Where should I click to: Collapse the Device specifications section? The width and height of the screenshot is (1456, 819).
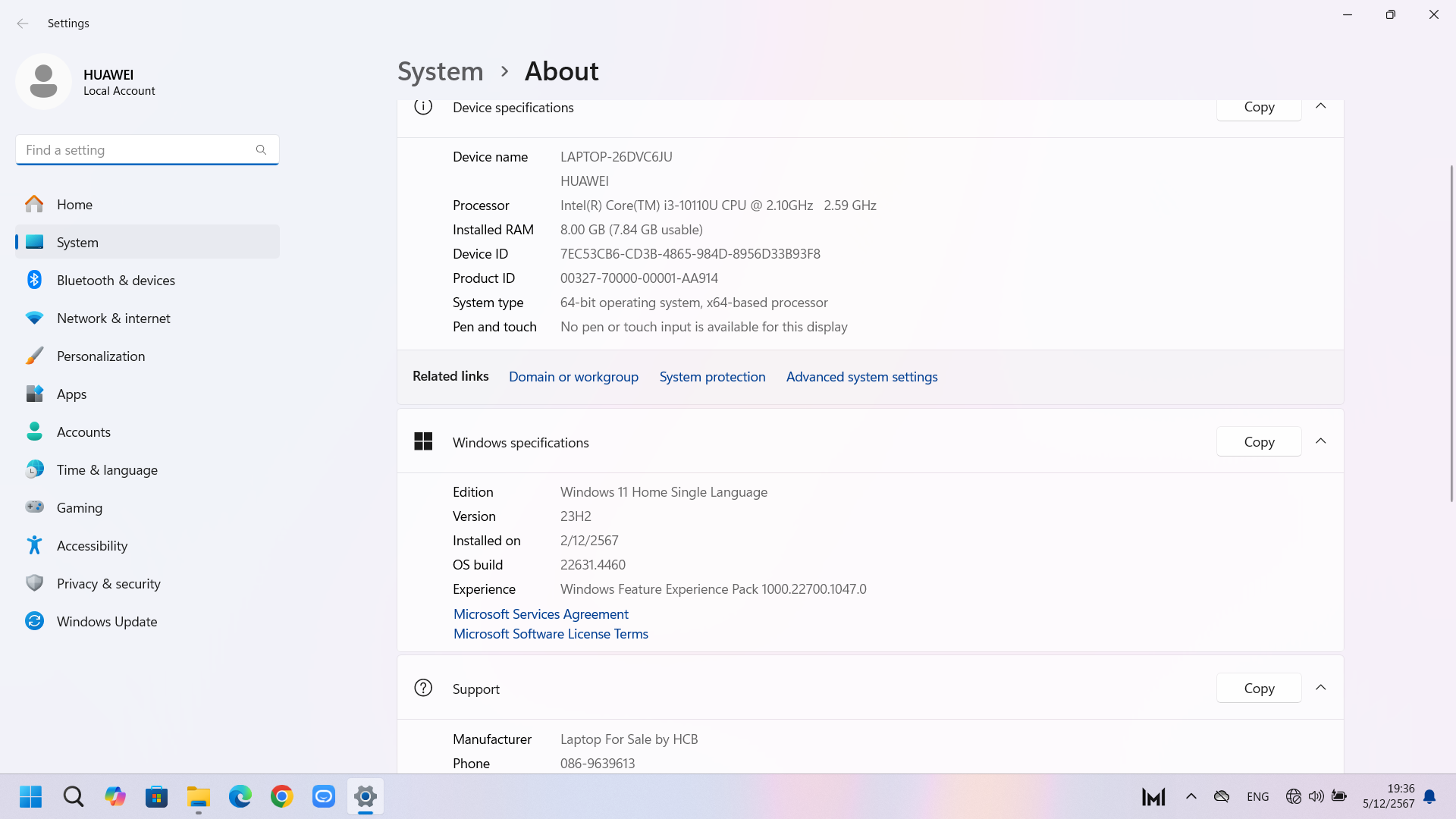(1321, 106)
